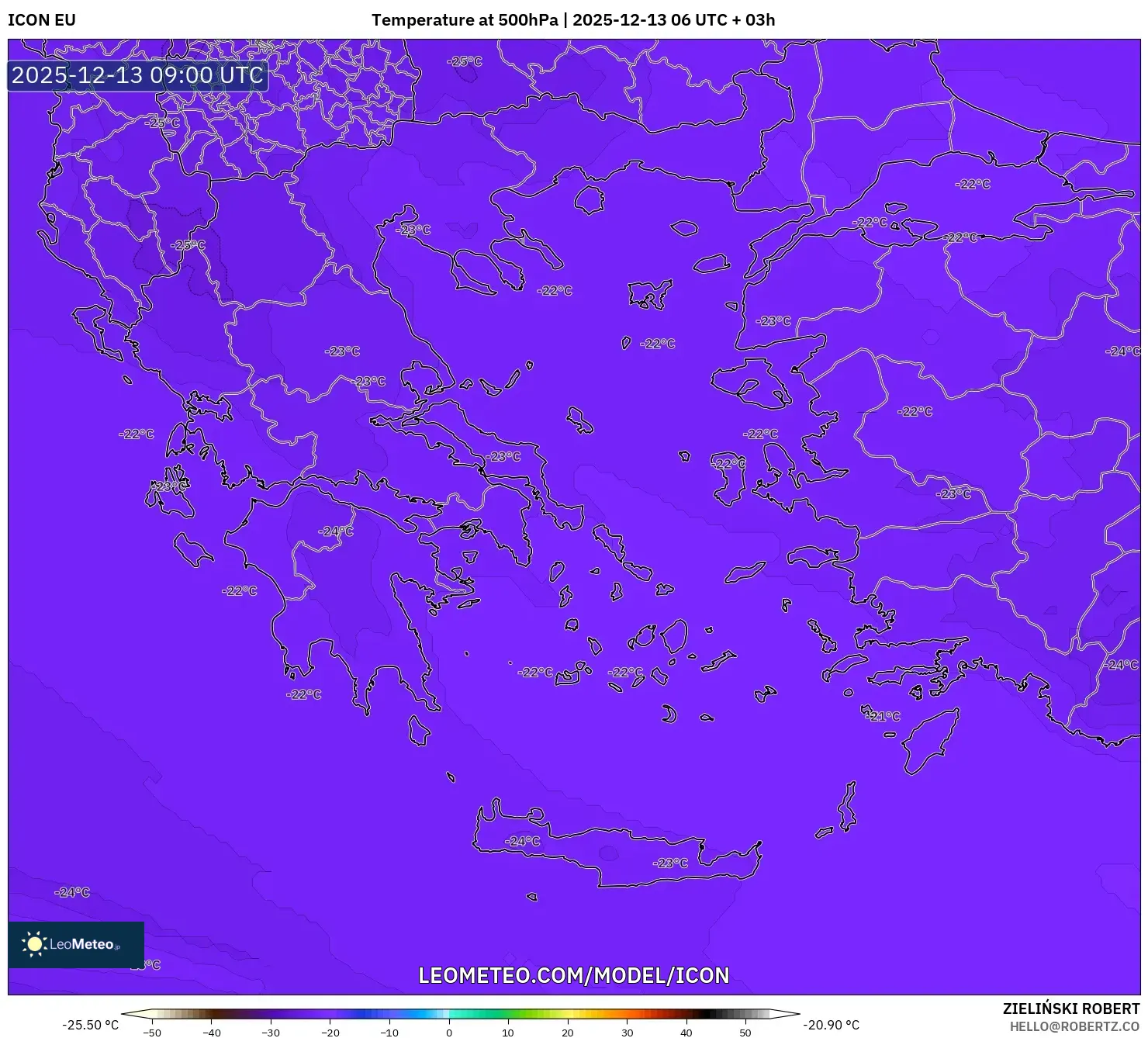Click the ZIELIŃSKI ROBERT author credit
This screenshot has height=1038, width=1148.
tap(1070, 1009)
